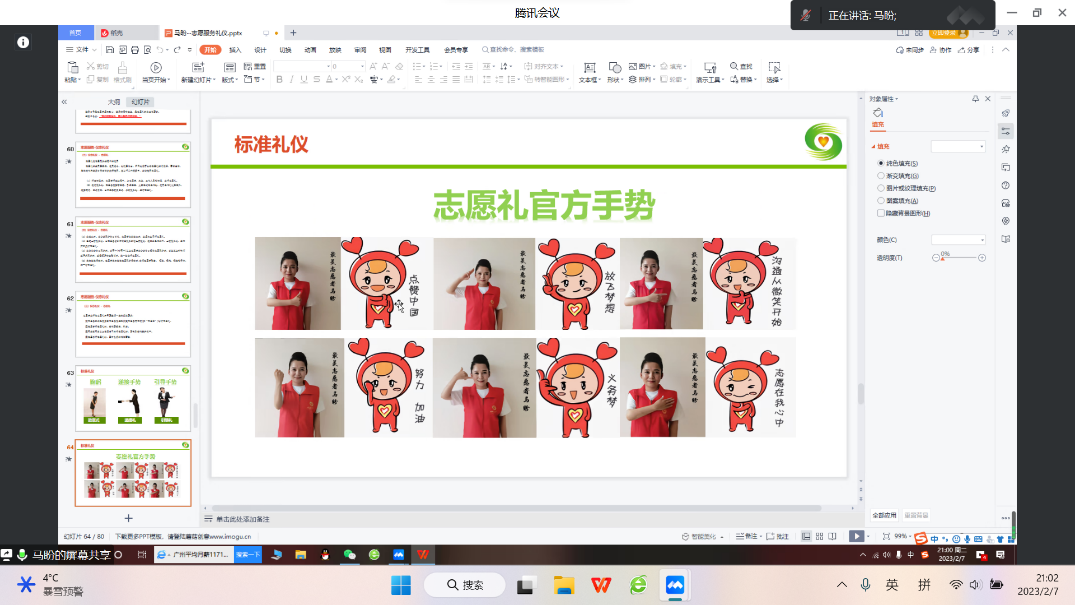1075x605 pixels.
Task: Click the transparency (透明度) slider track
Action: coord(960,258)
